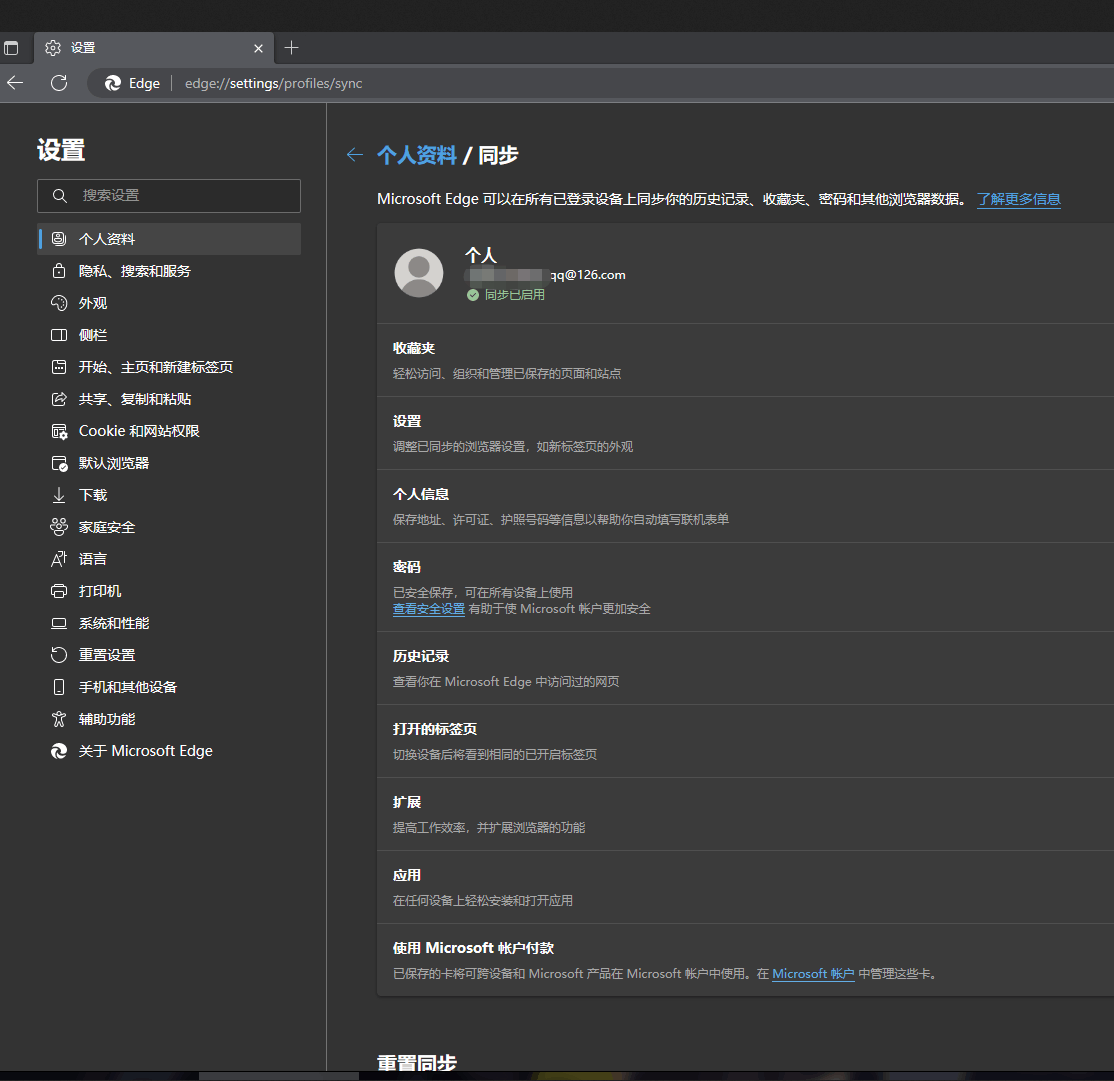The height and width of the screenshot is (1081, 1114).
Task: Click the 扩展 sync row
Action: pos(745,815)
